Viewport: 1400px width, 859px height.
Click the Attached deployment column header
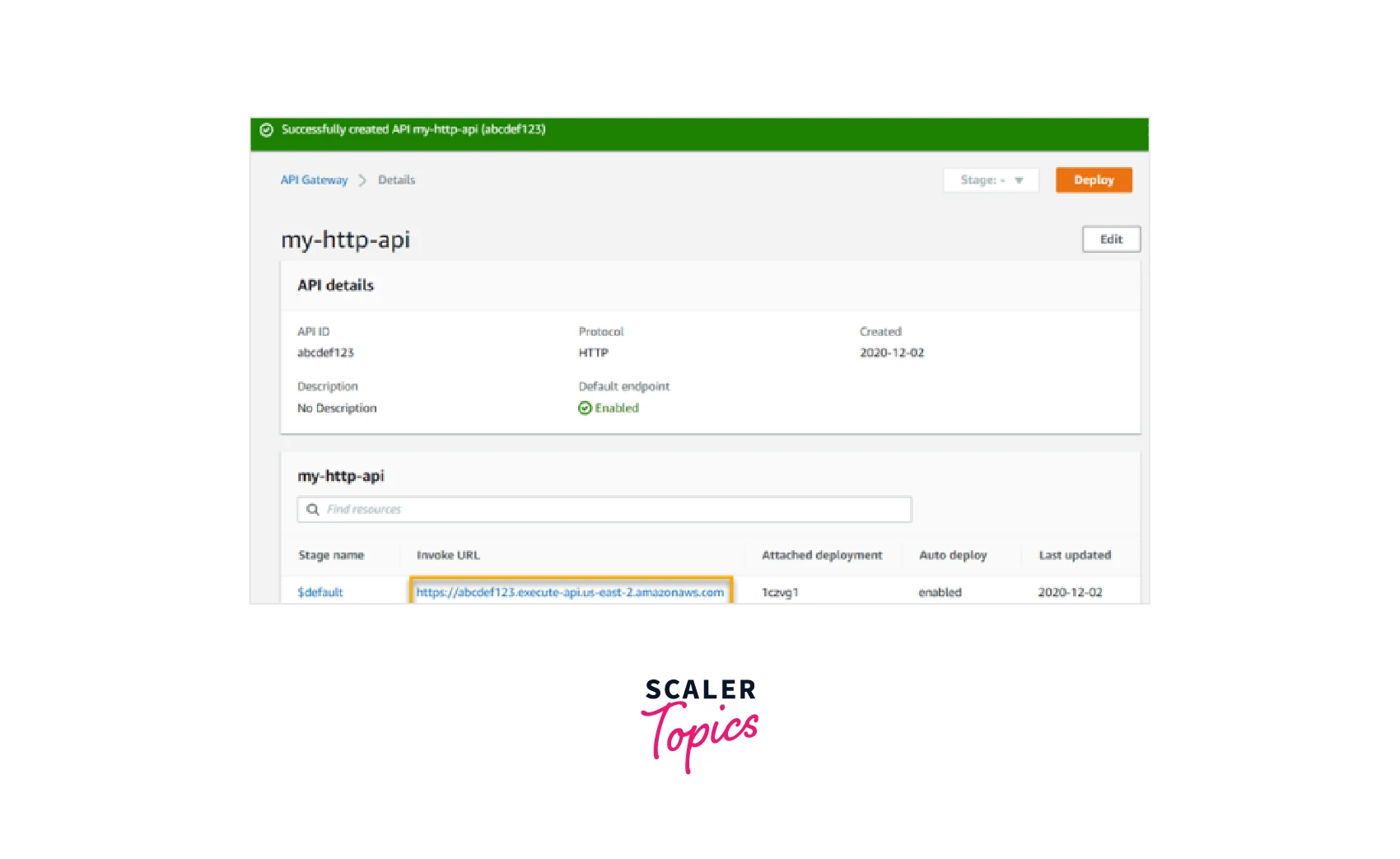(821, 556)
